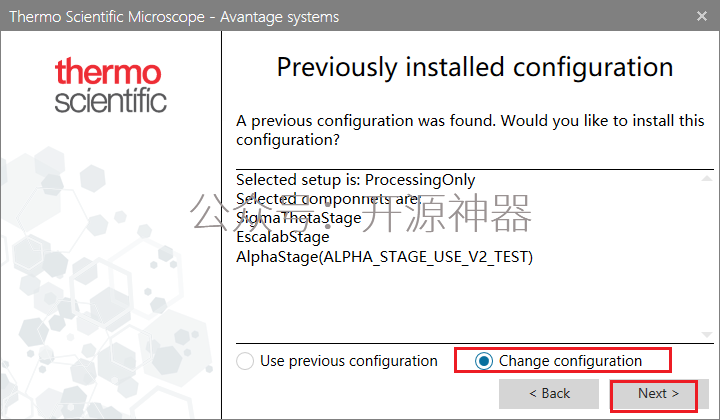Select the Change configuration radio circle
Image resolution: width=720 pixels, height=420 pixels.
point(484,361)
